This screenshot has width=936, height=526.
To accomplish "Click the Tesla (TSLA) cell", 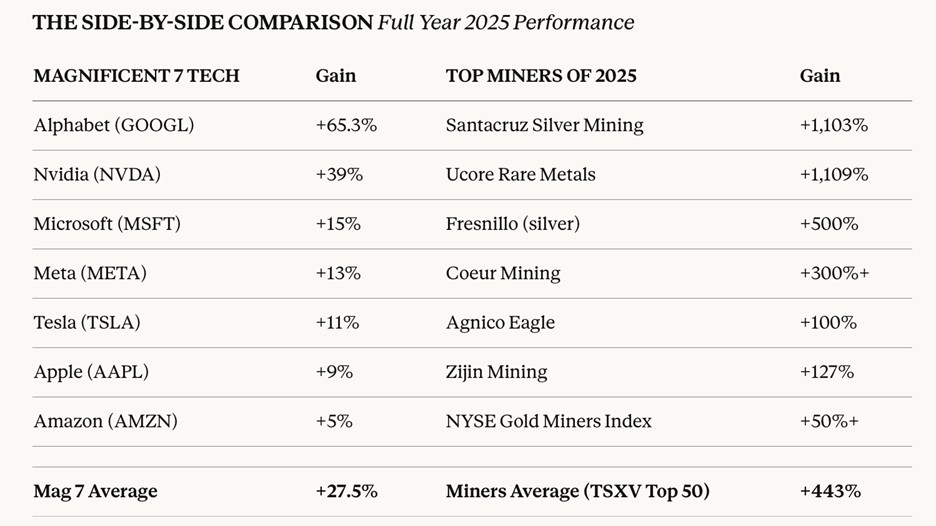I will [87, 322].
